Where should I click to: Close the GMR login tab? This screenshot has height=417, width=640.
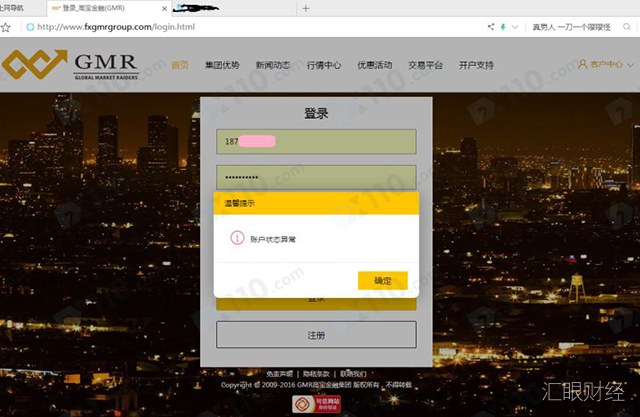tap(164, 8)
